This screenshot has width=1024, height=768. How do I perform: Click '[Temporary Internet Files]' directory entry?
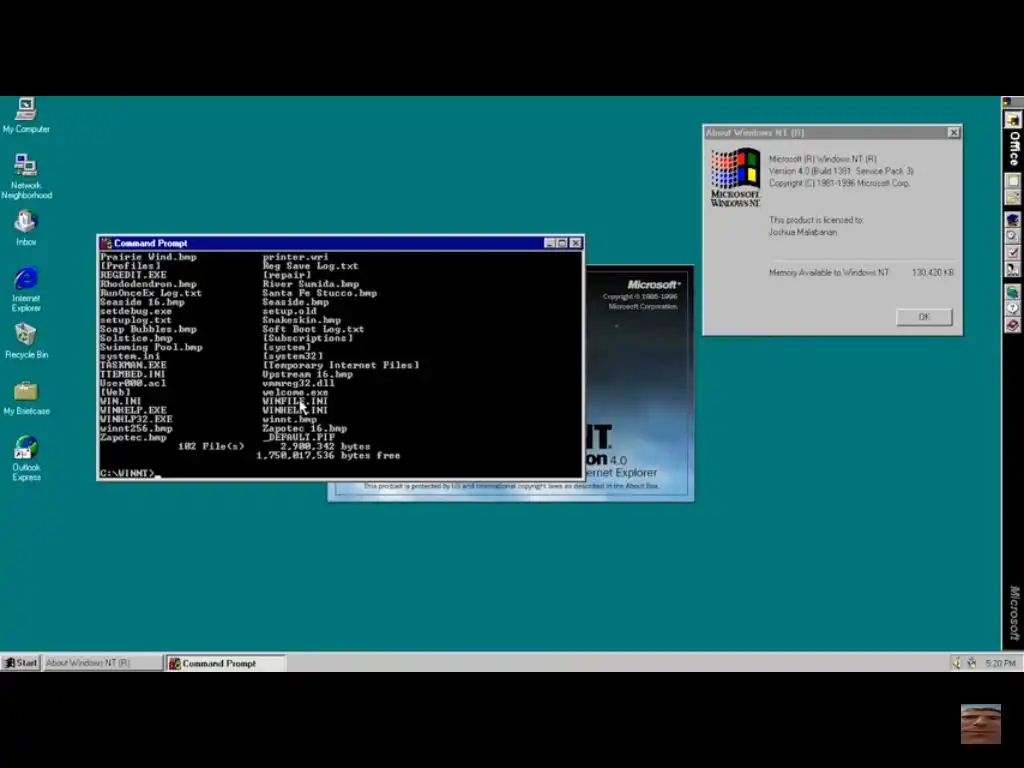pos(341,365)
